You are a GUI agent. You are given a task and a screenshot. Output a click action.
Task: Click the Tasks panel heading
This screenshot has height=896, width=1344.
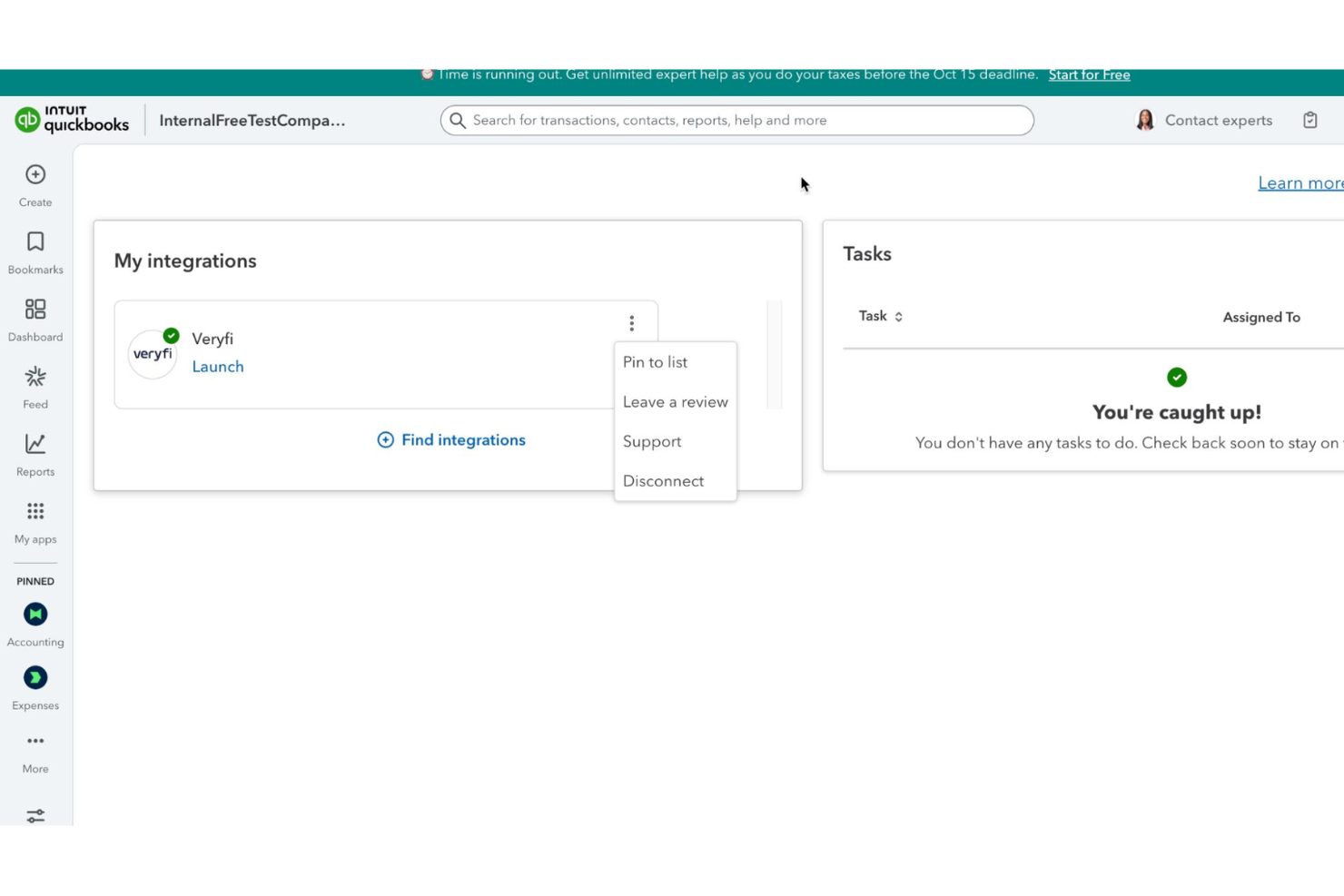coord(867,254)
